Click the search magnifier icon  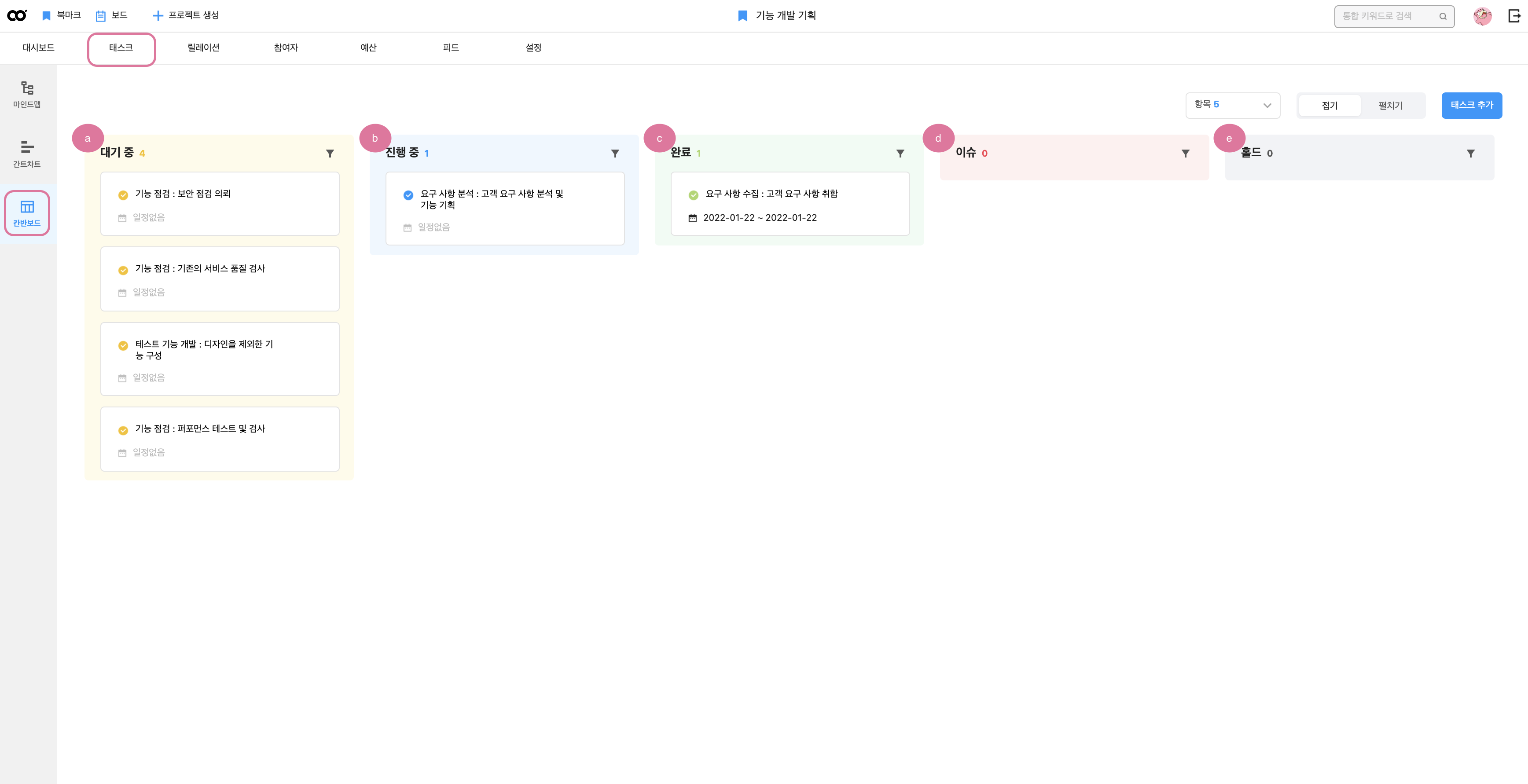point(1443,17)
